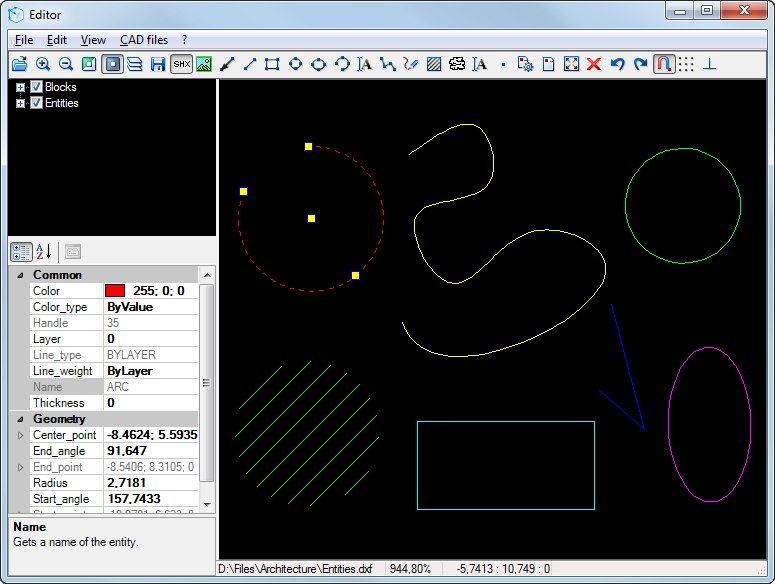This screenshot has width=775, height=584.
Task: Select the Polyline drawing tool
Action: pyautogui.click(x=388, y=64)
